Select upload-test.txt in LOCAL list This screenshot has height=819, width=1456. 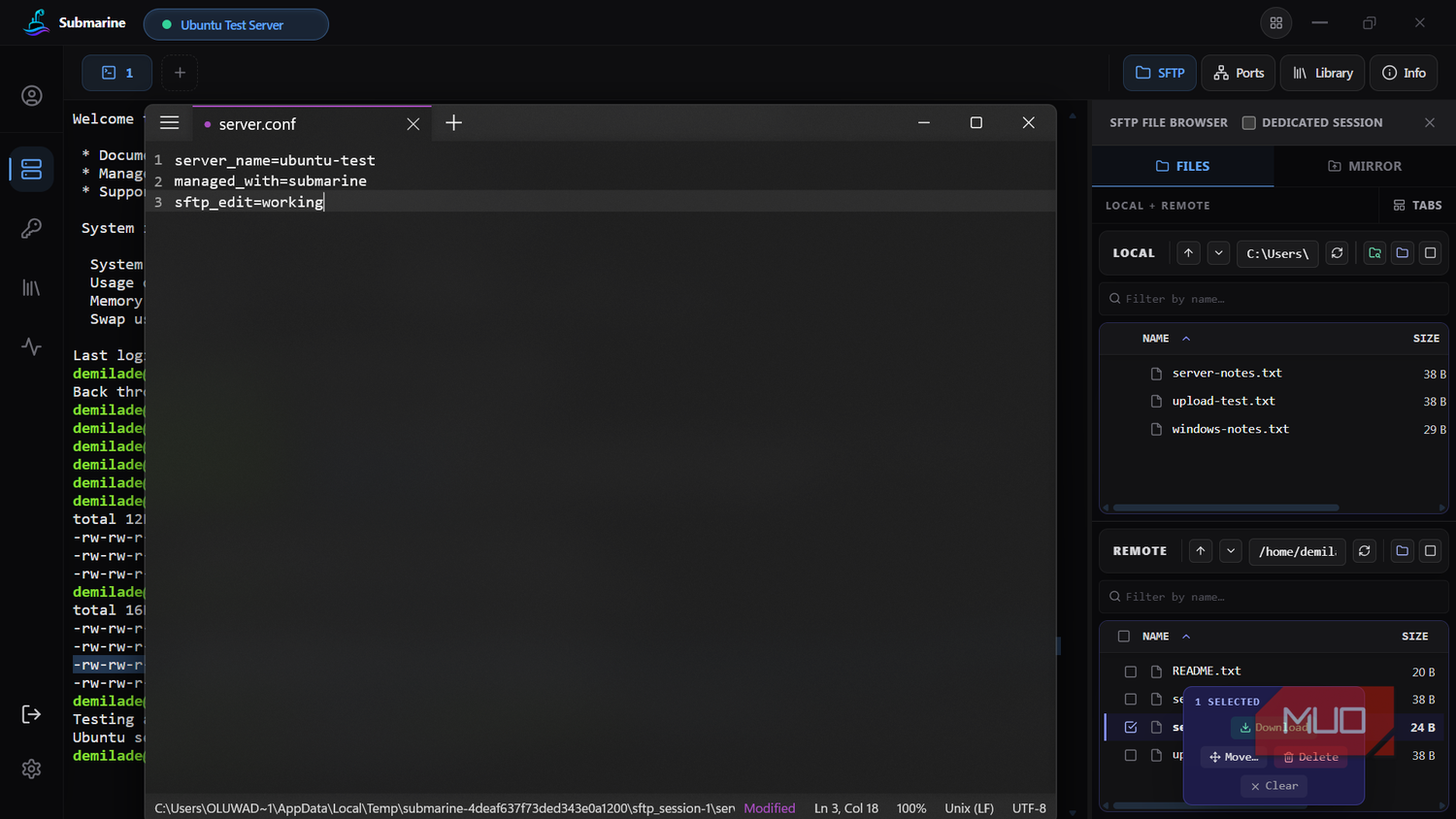click(x=1224, y=401)
